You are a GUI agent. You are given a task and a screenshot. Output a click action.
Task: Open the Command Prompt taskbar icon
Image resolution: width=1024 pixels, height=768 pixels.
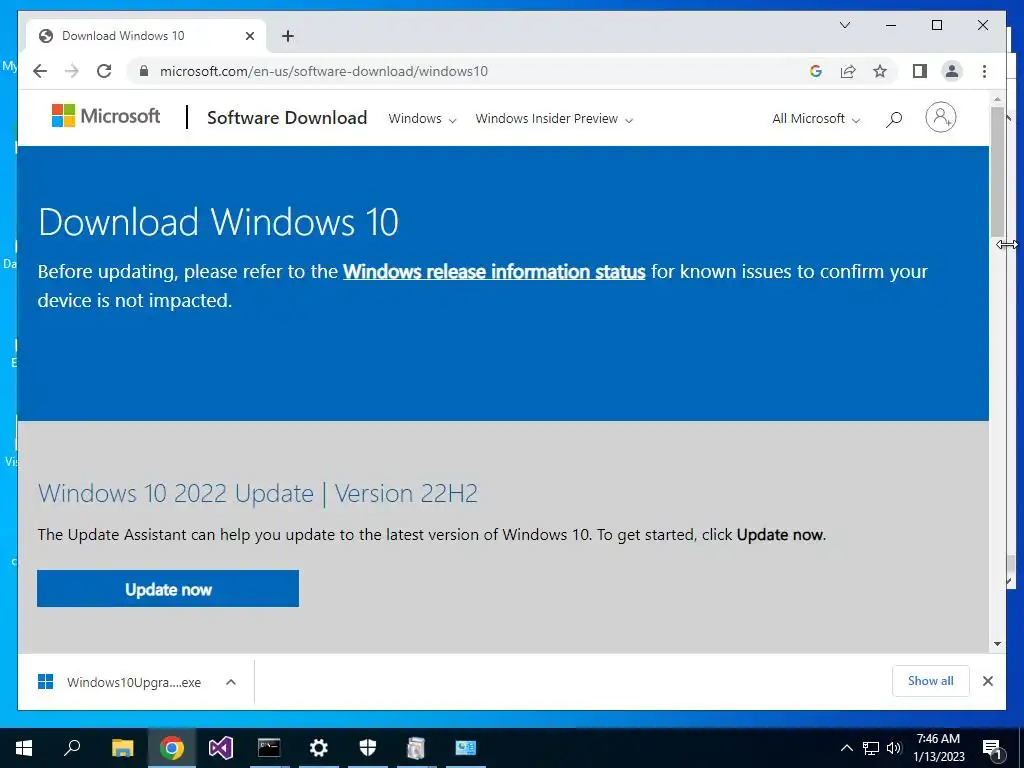click(269, 748)
